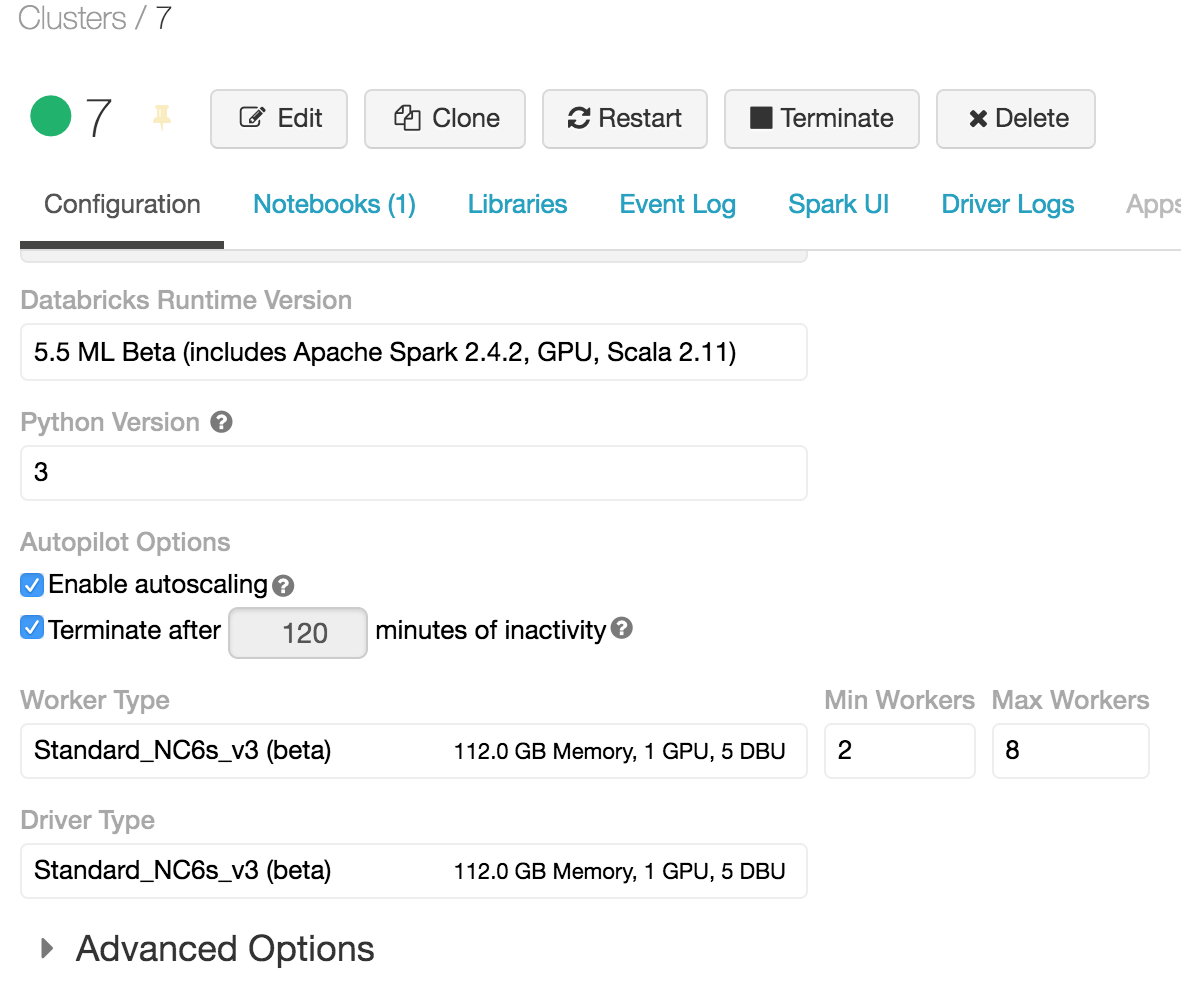Click the "7" in the Clusters breadcrumb

pos(163,18)
